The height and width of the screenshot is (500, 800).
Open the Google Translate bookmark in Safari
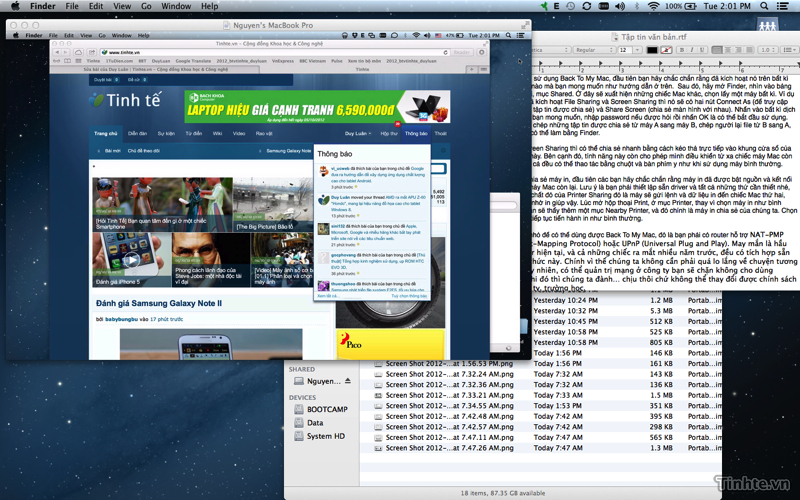coord(193,61)
